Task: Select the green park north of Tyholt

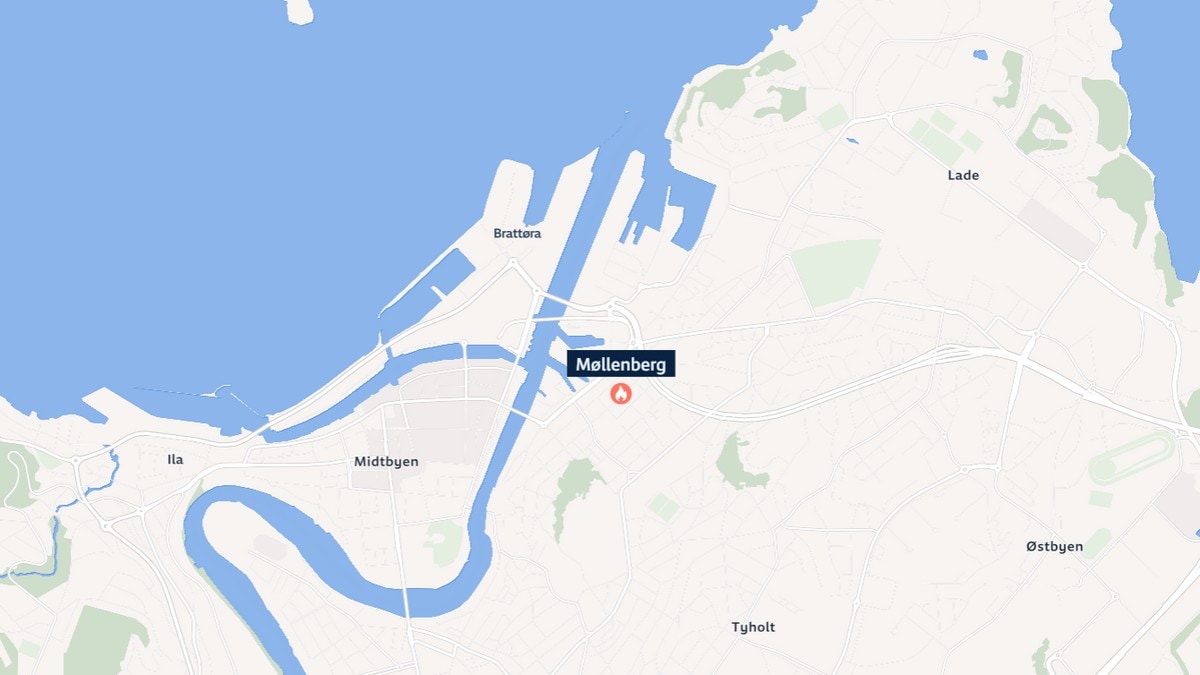Action: 740,462
